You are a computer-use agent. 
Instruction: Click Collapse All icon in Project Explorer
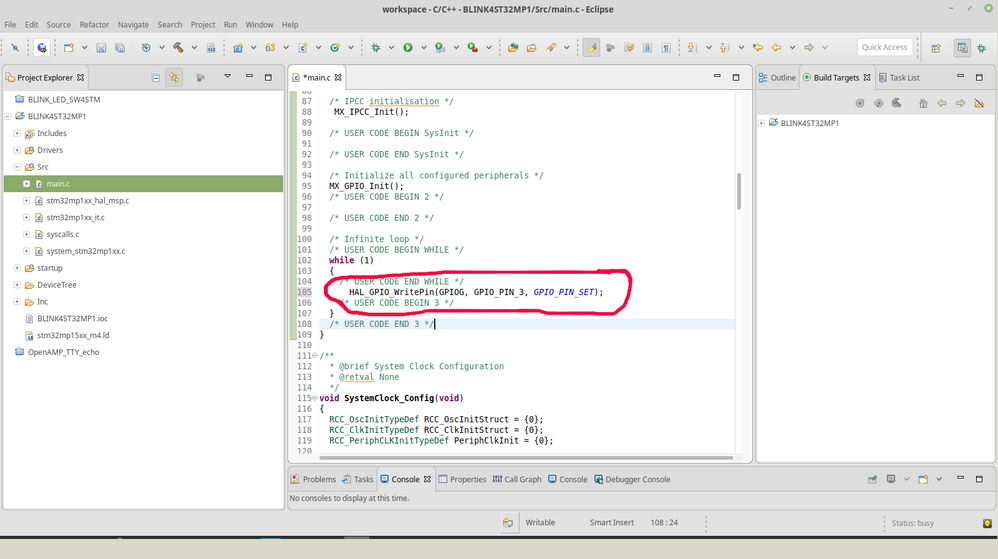point(155,78)
